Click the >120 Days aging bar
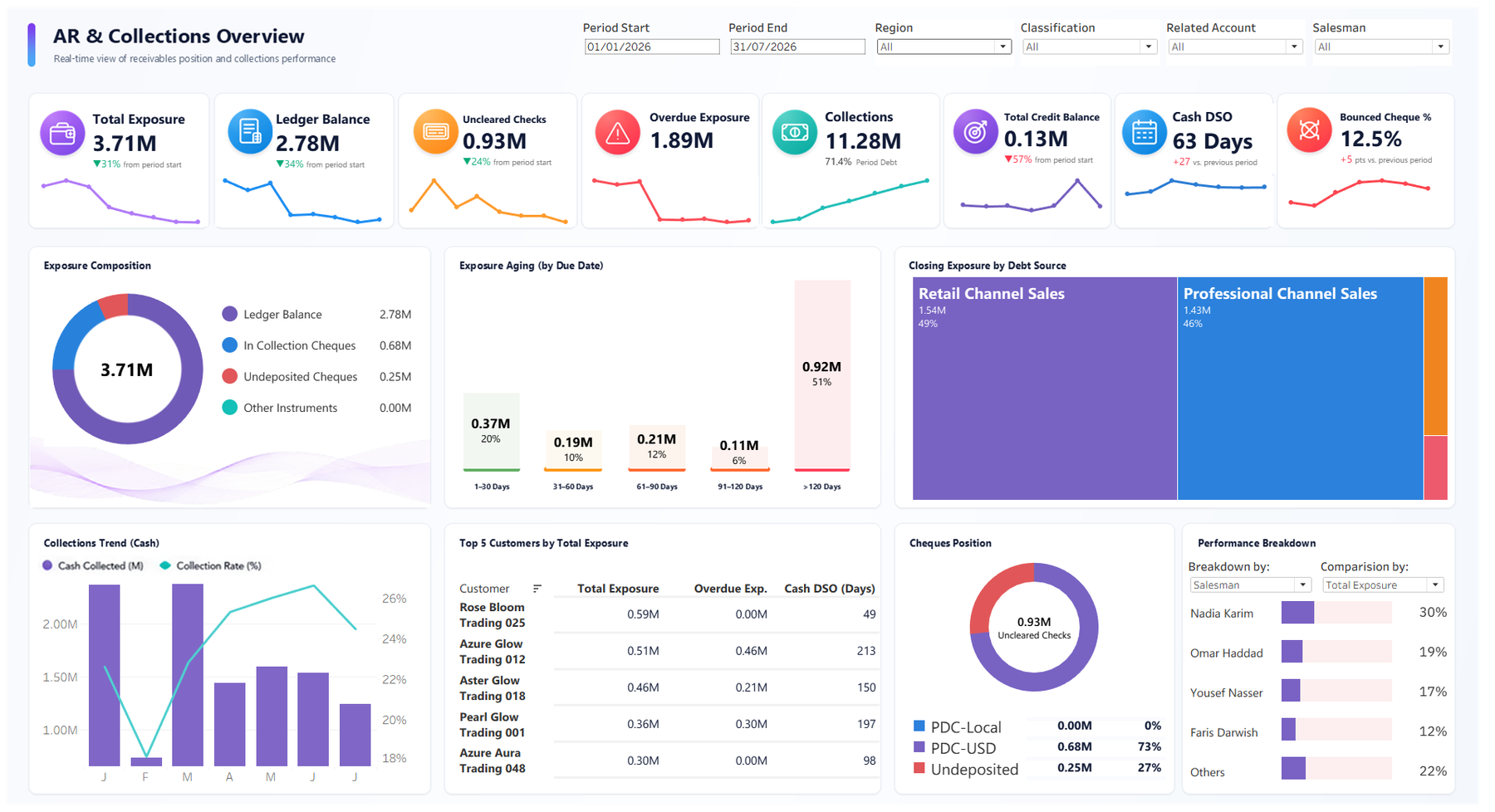 (822, 375)
